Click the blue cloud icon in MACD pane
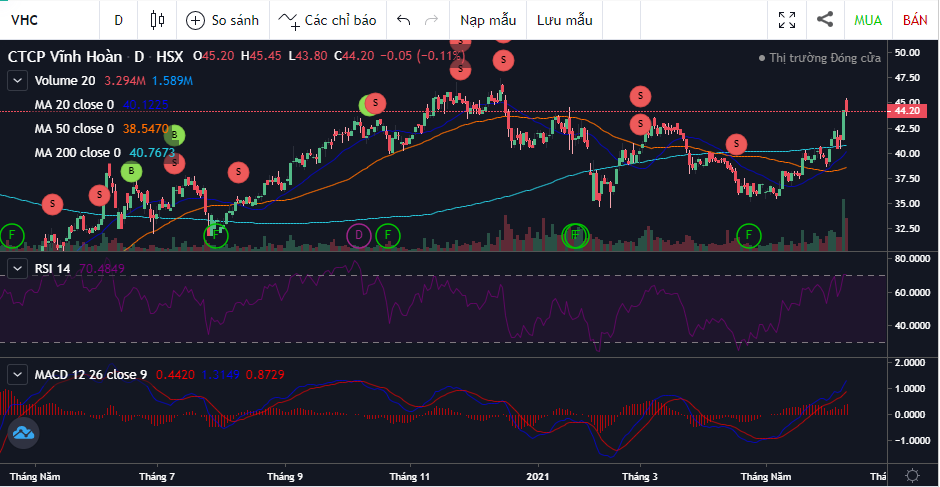Screen dimensions: 940x487 click(x=23, y=433)
